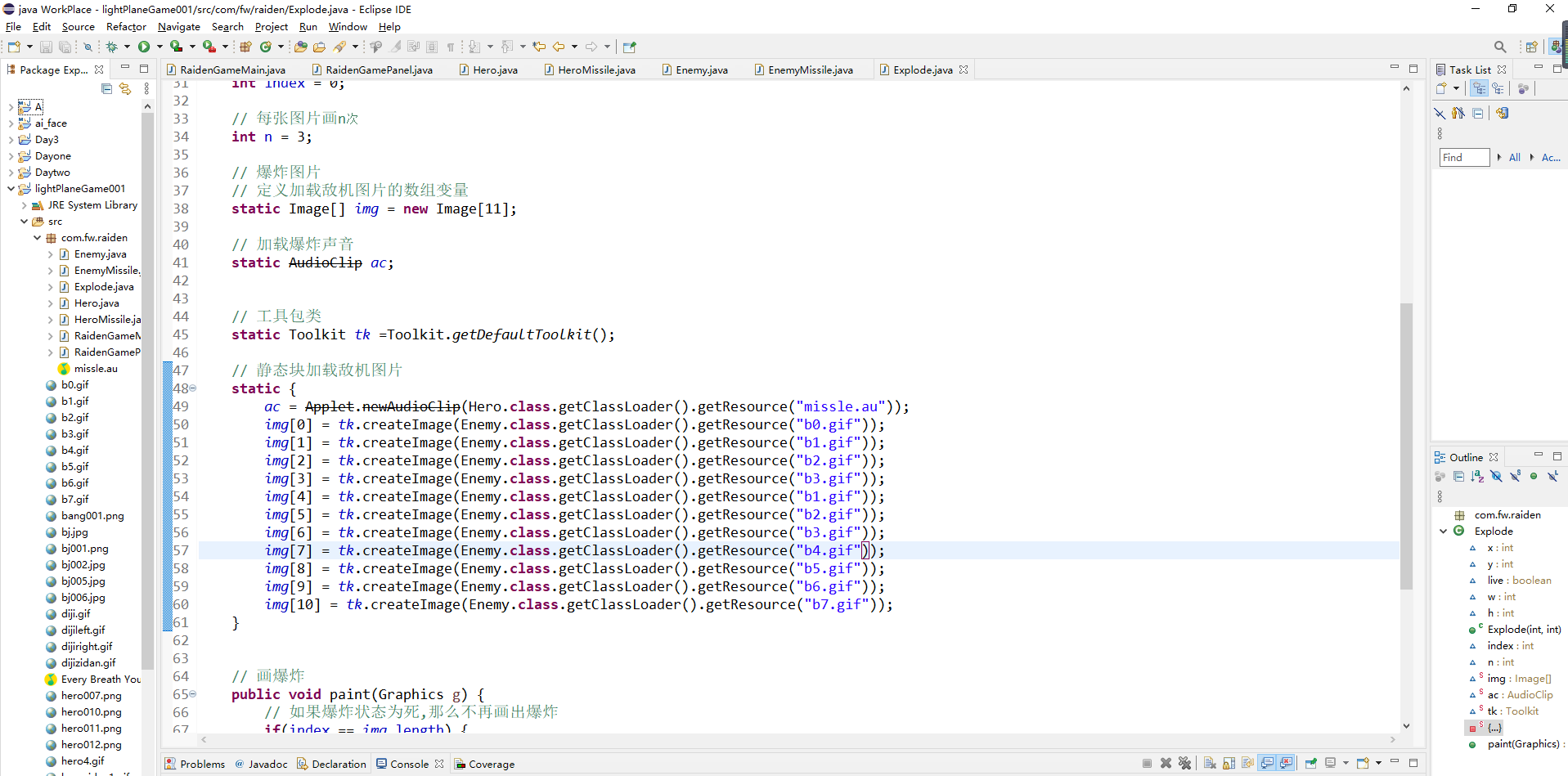Viewport: 1568px width, 776px height.
Task: Select Explode.java in Package Explorer
Action: pos(104,286)
